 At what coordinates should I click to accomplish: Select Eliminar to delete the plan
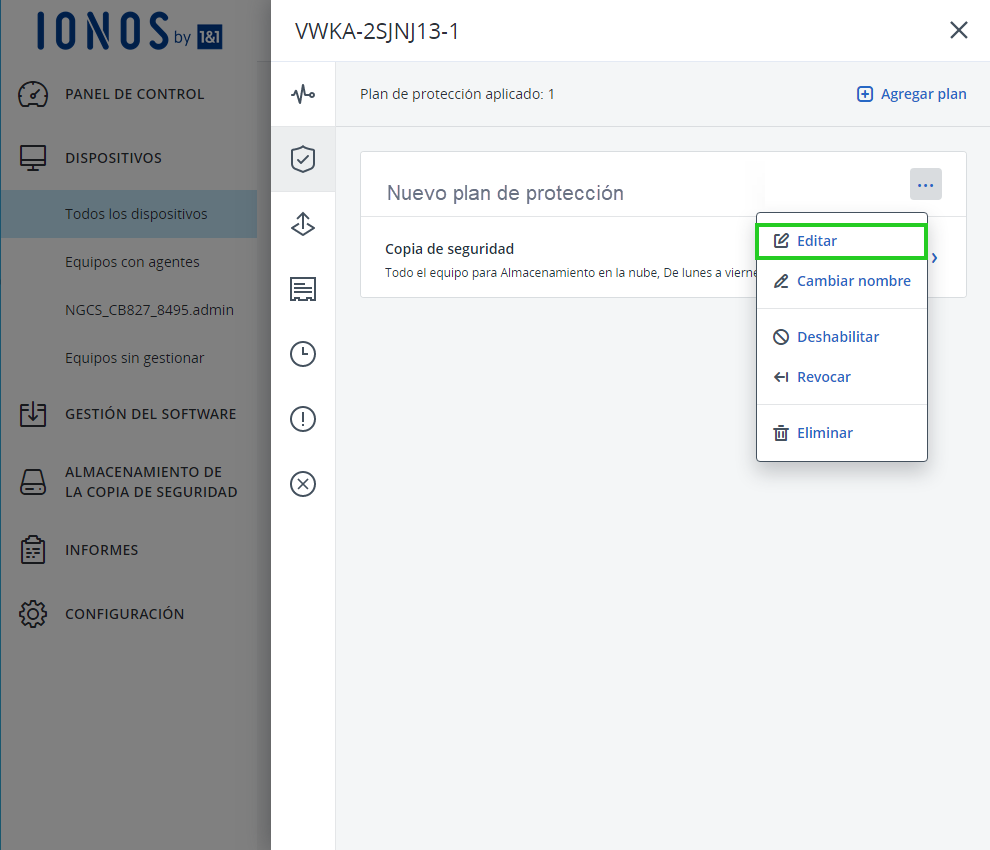(824, 433)
